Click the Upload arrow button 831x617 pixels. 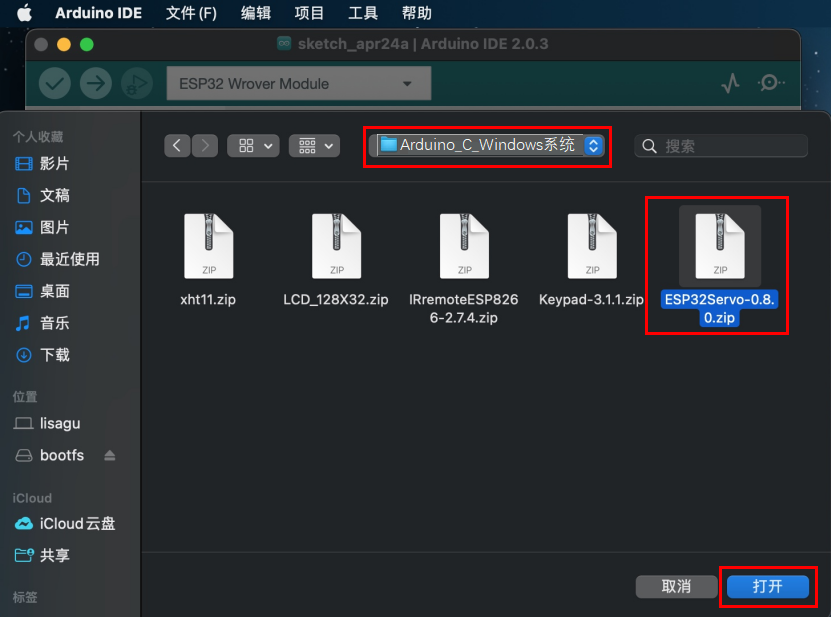pos(95,84)
